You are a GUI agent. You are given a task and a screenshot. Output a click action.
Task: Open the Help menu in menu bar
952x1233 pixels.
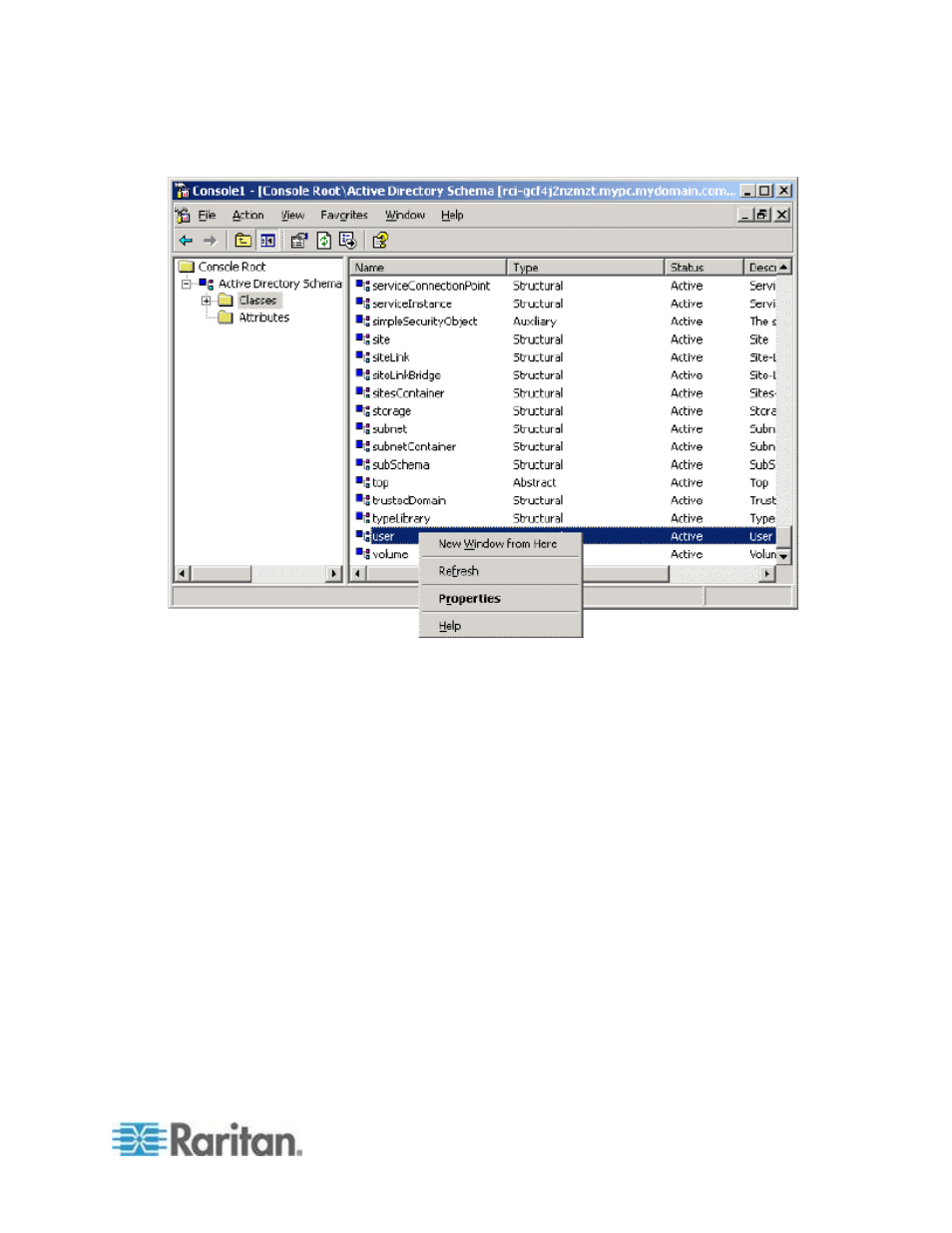point(452,216)
